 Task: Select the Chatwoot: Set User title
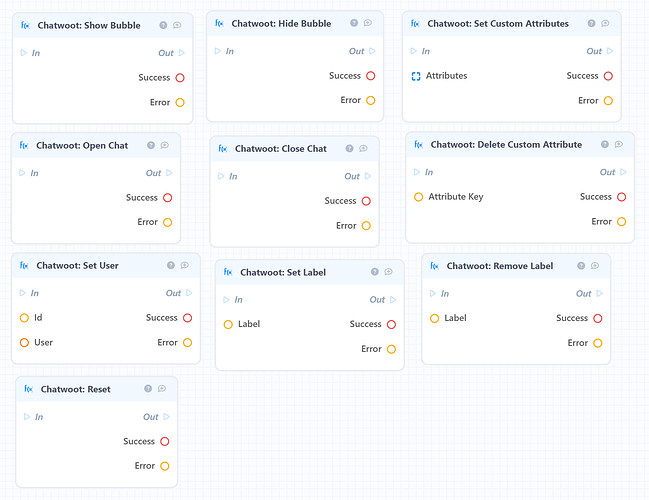(77, 265)
